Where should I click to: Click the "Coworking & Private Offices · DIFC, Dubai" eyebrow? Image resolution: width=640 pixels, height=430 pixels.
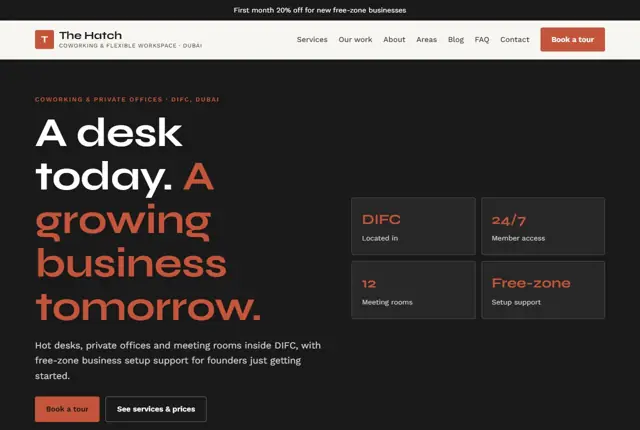[127, 100]
